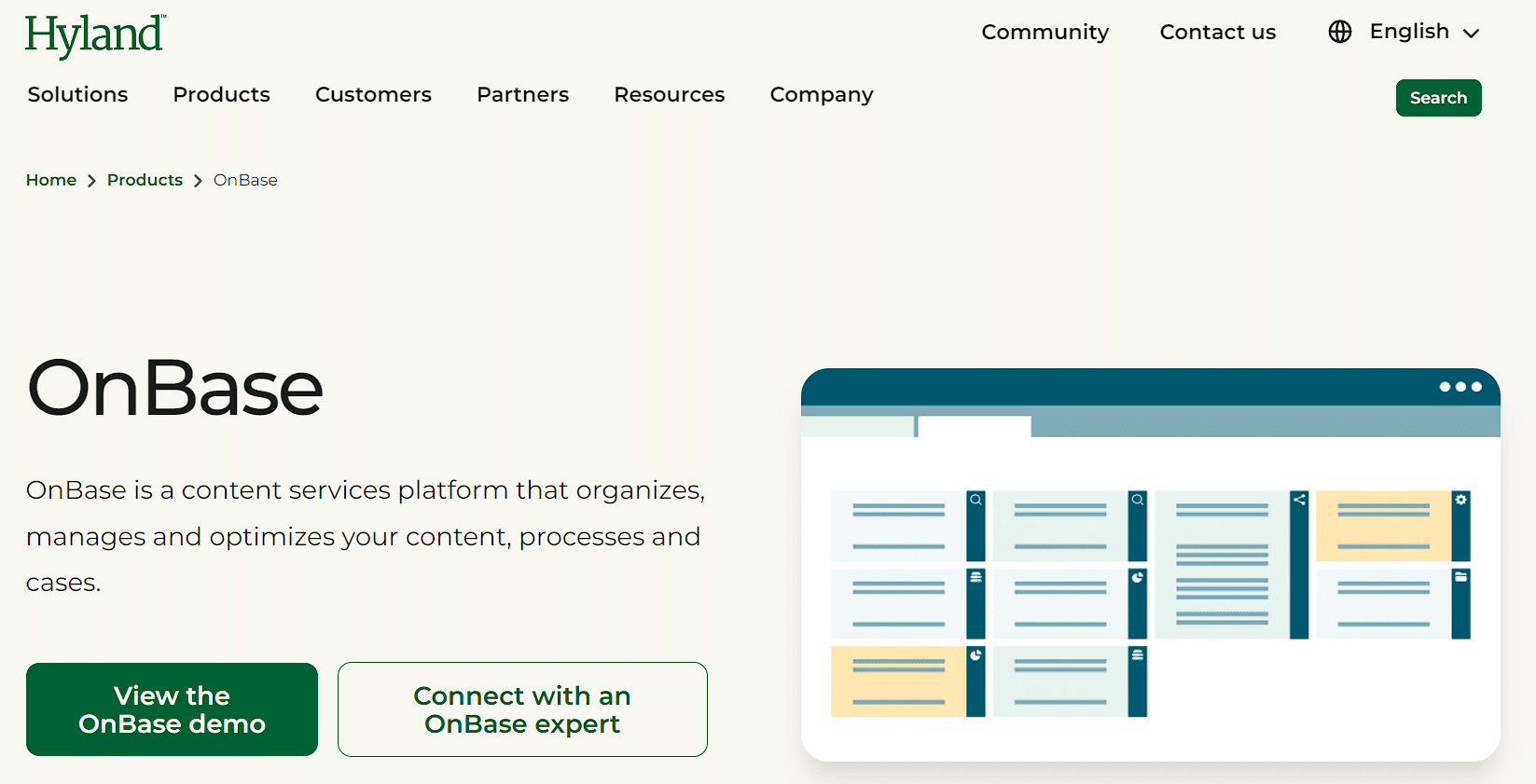This screenshot has width=1536, height=784.
Task: Go to Products via breadcrumb
Action: click(x=145, y=180)
